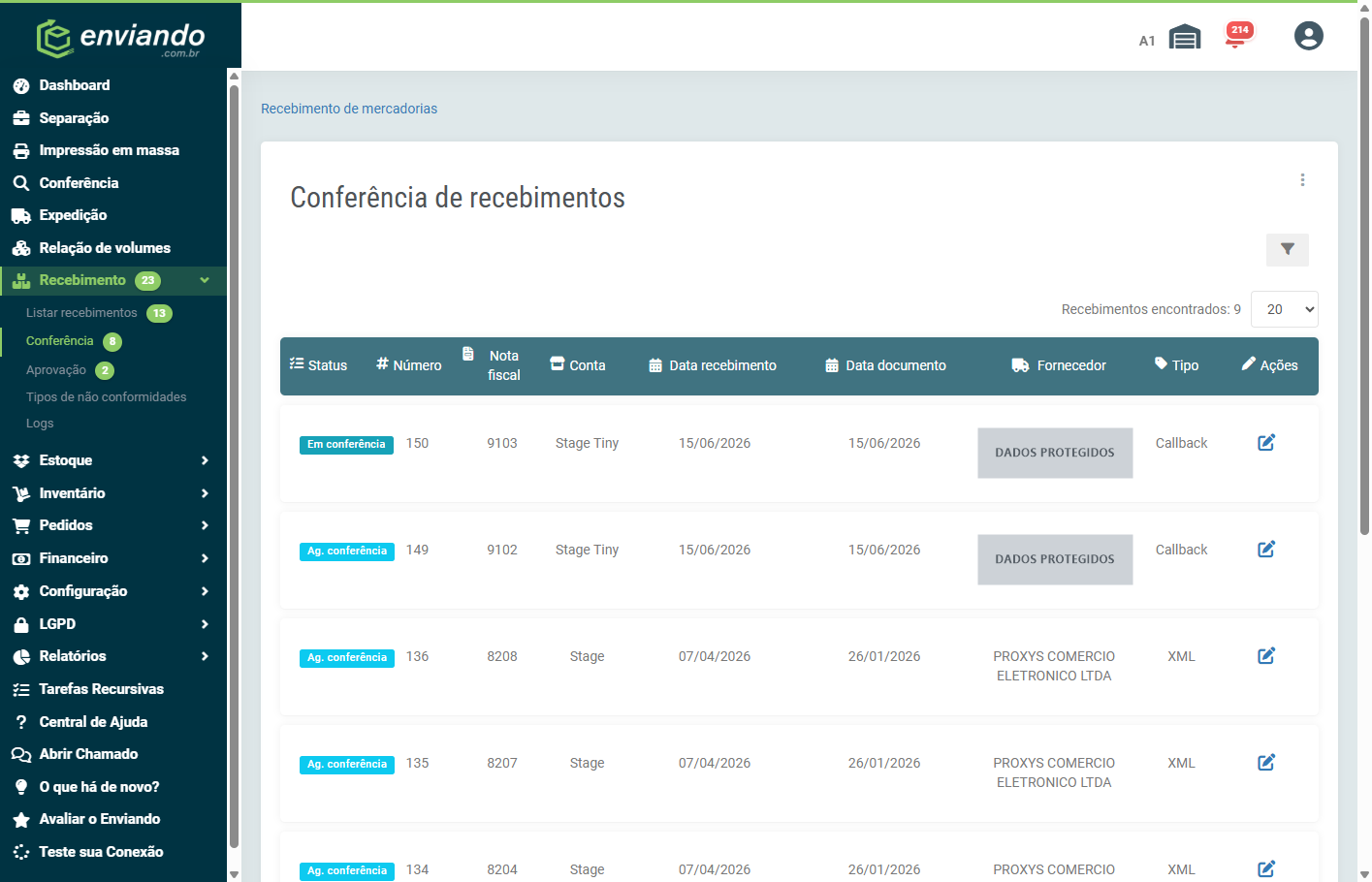Open the three-dot options menu
The image size is (1372, 882).
point(1302,180)
